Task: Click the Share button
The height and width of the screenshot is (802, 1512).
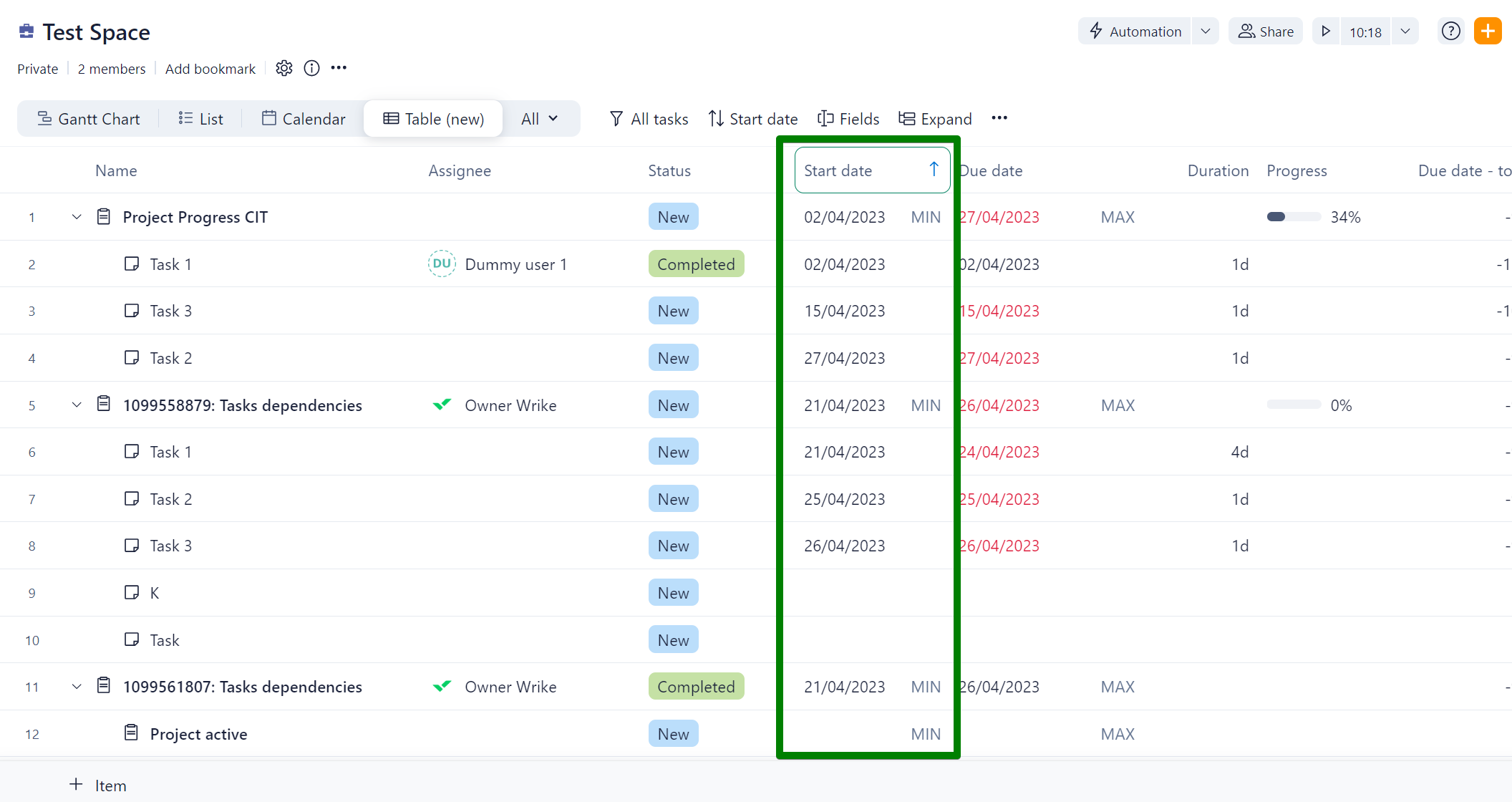Action: pyautogui.click(x=1266, y=32)
